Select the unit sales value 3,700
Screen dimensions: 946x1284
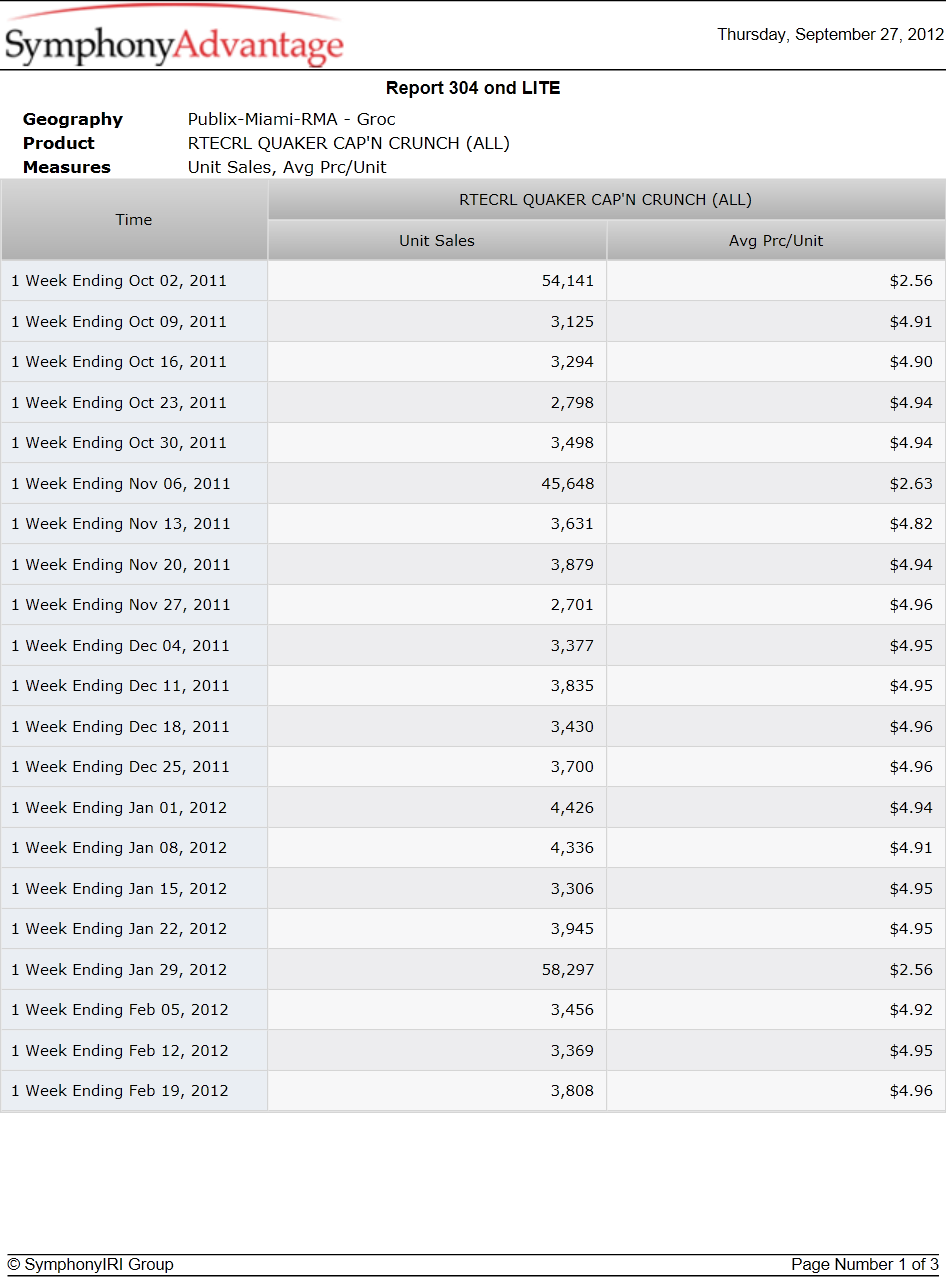[x=572, y=767]
